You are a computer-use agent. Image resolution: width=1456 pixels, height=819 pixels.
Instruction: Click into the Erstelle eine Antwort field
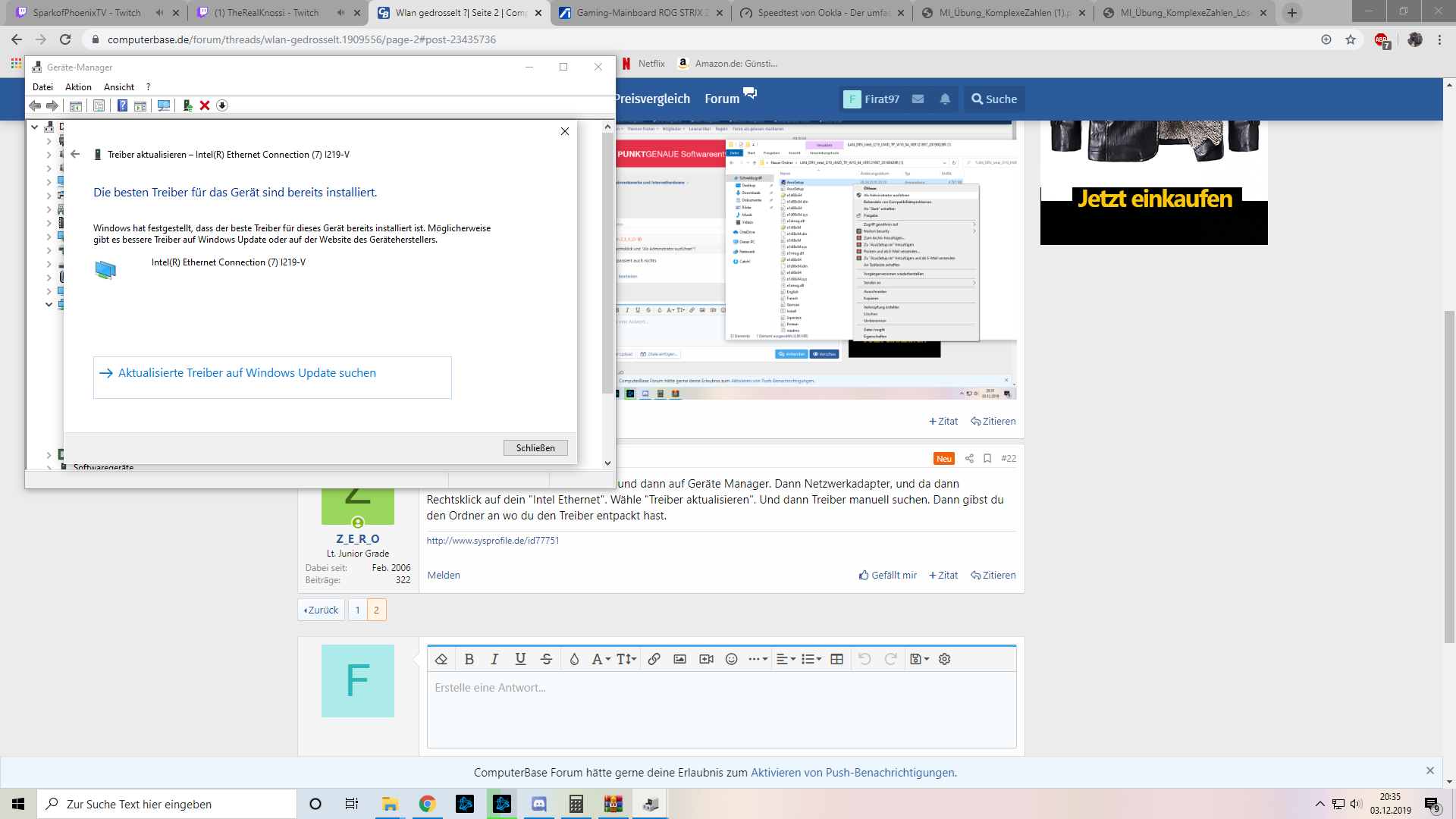pos(720,709)
